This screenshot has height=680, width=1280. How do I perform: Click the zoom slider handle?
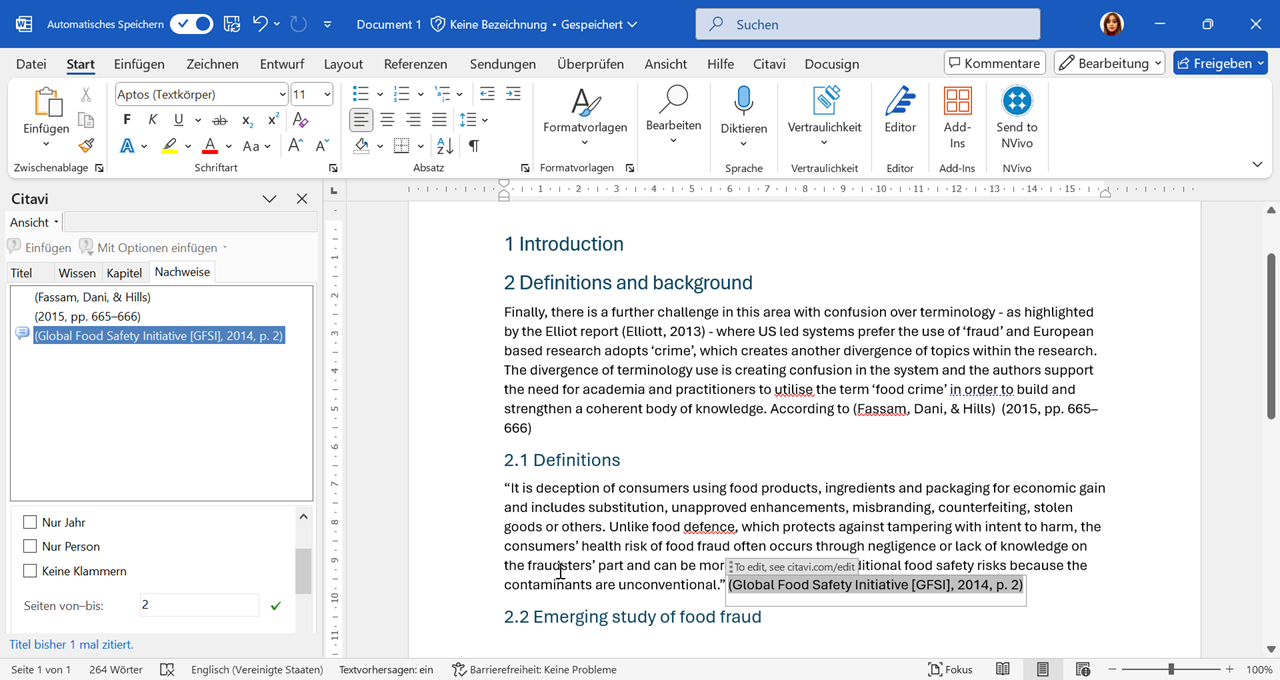pyautogui.click(x=1171, y=669)
